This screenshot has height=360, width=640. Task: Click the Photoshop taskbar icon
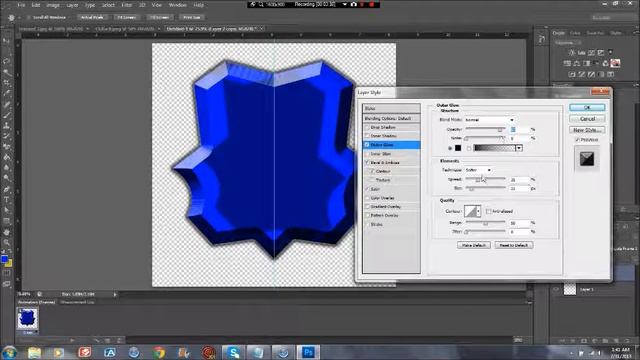point(308,352)
